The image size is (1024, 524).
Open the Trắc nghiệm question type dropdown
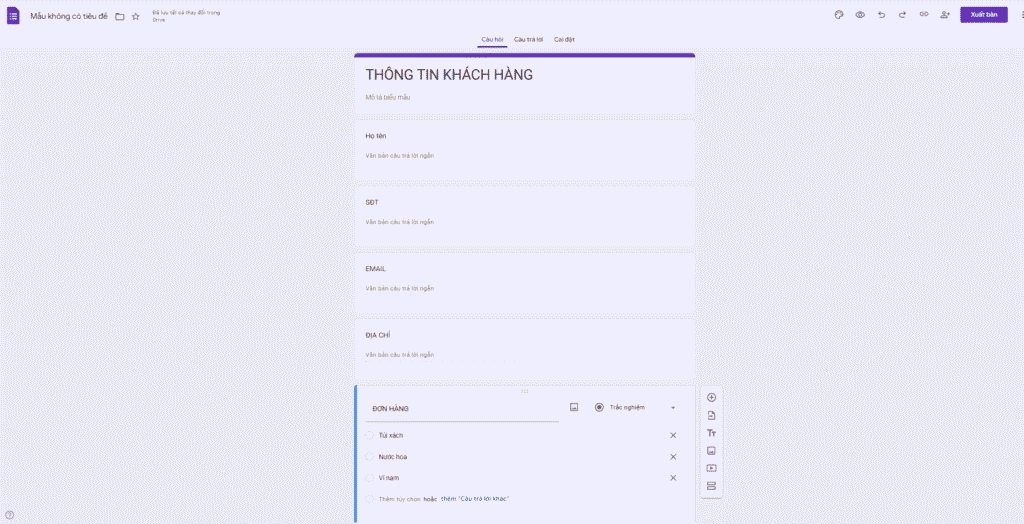coord(635,408)
